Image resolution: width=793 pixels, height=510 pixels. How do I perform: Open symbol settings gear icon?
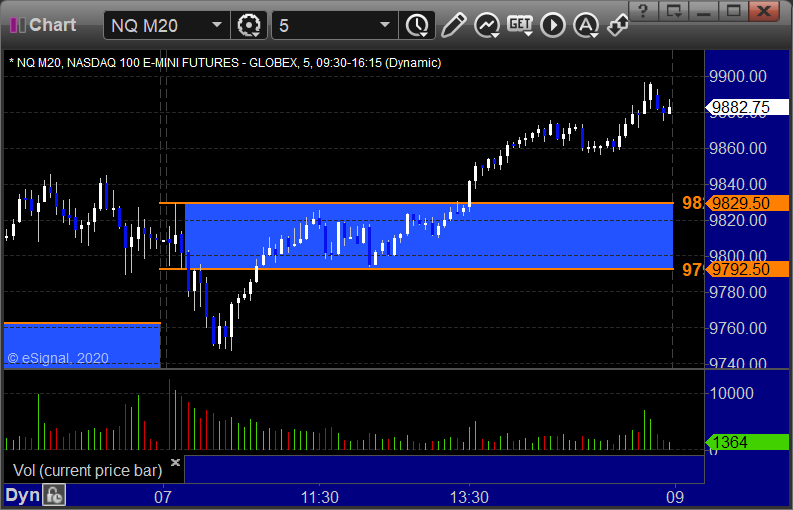click(x=248, y=25)
